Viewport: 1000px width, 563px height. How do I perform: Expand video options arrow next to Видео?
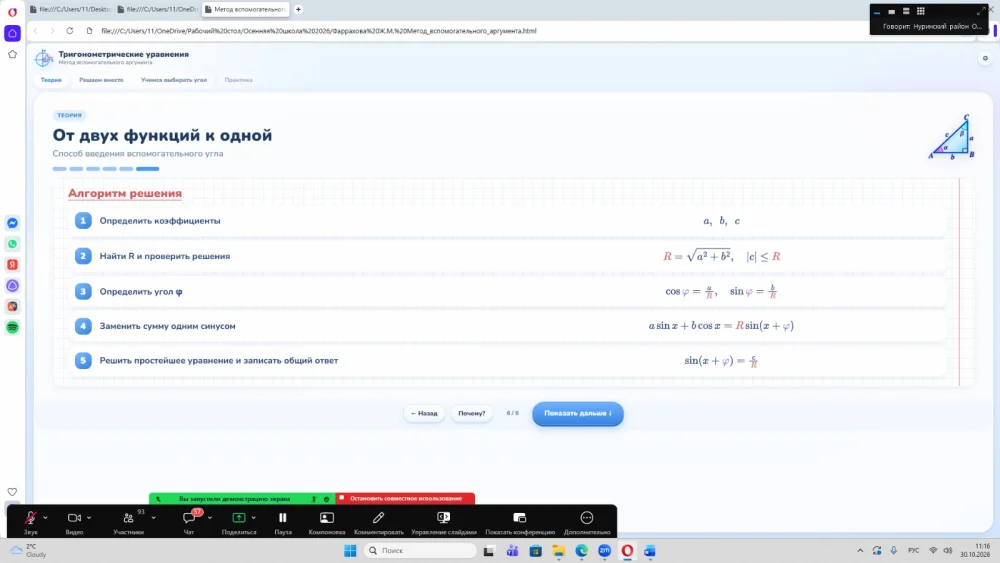(x=89, y=518)
